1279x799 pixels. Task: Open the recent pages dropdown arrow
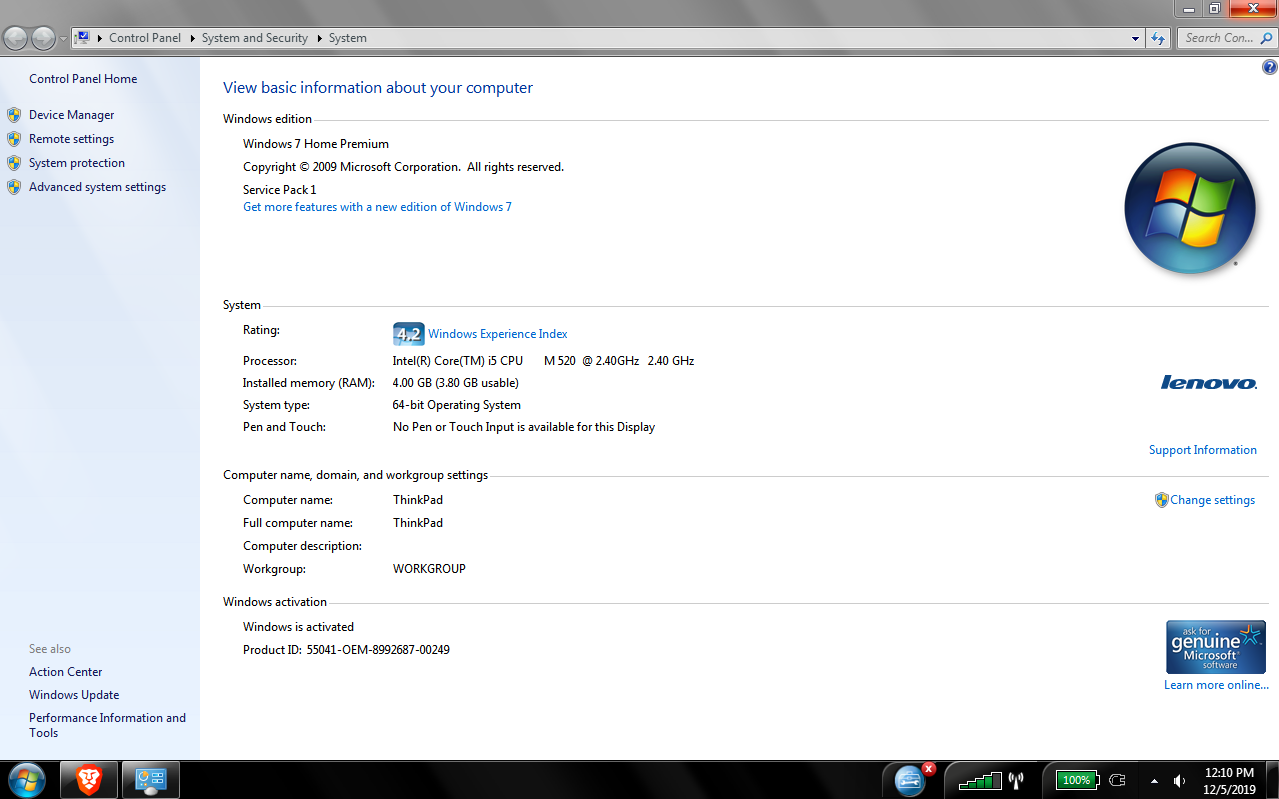point(63,39)
